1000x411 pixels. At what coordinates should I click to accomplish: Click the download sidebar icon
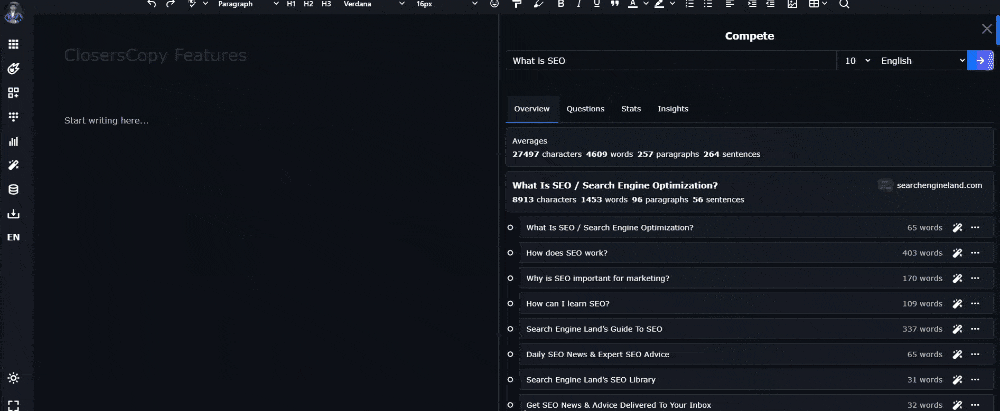click(13, 214)
